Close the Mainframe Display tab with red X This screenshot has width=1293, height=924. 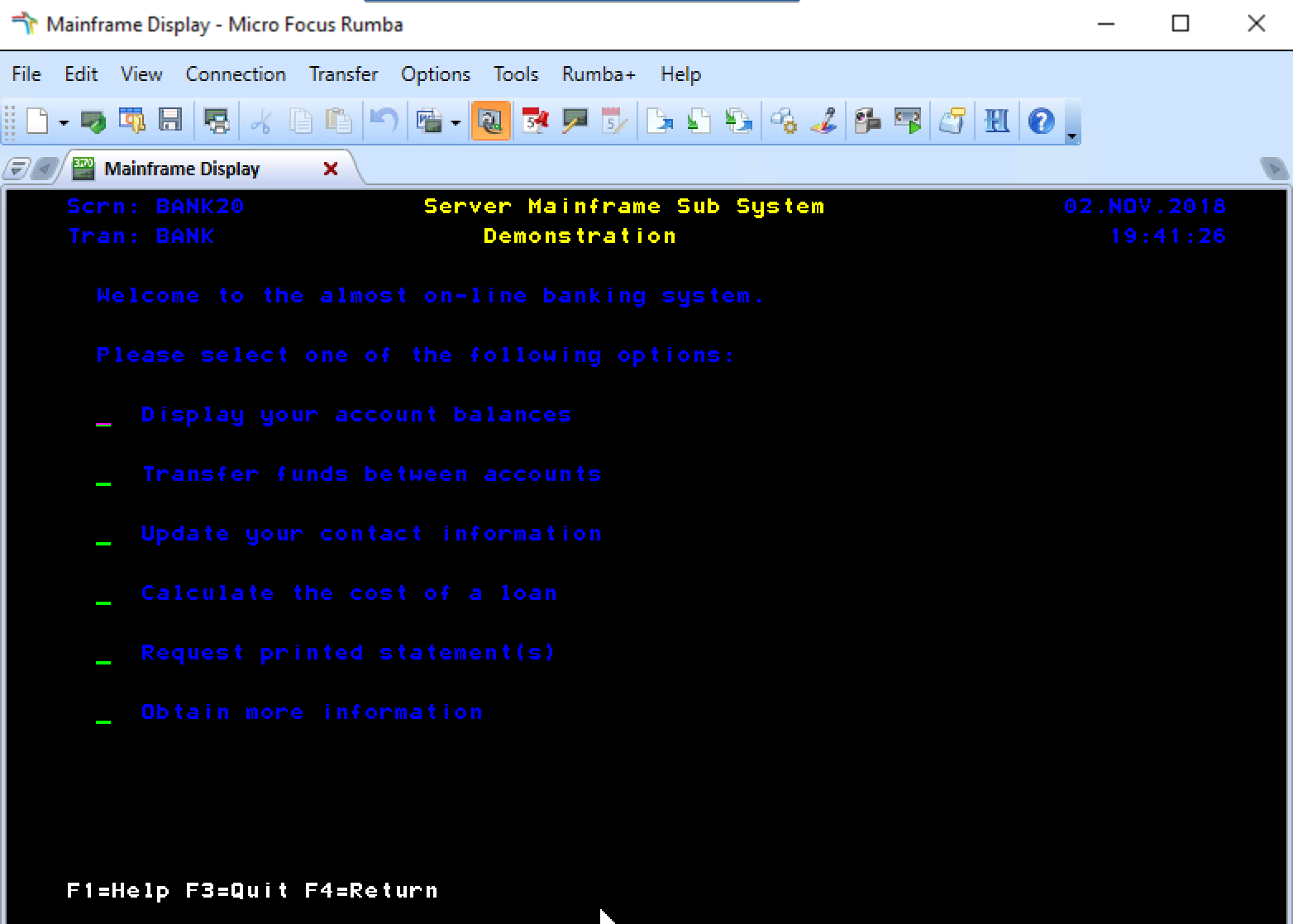click(x=331, y=169)
